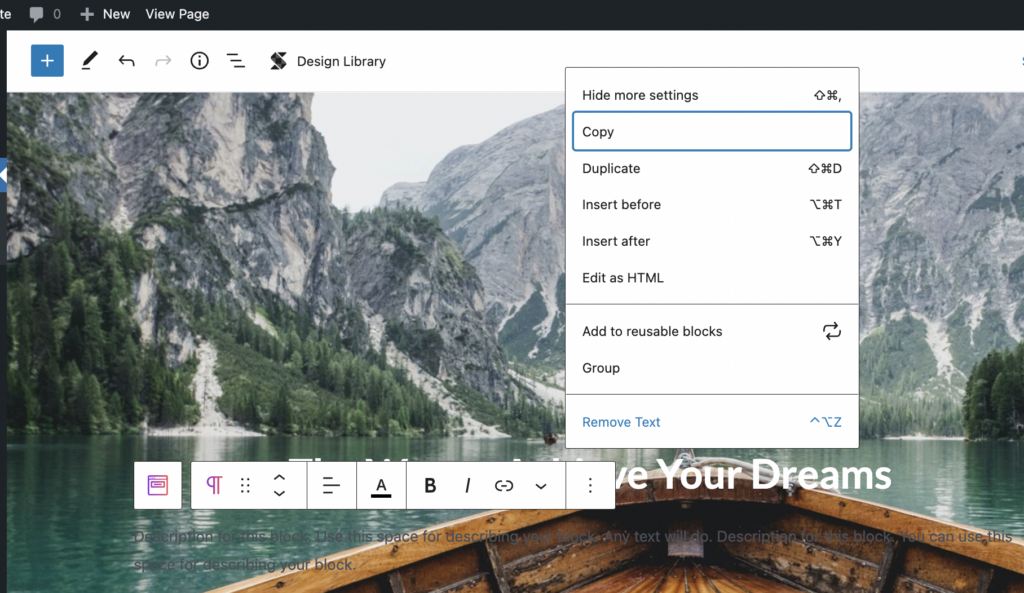The height and width of the screenshot is (593, 1024).
Task: Toggle bold formatting
Action: coord(430,485)
